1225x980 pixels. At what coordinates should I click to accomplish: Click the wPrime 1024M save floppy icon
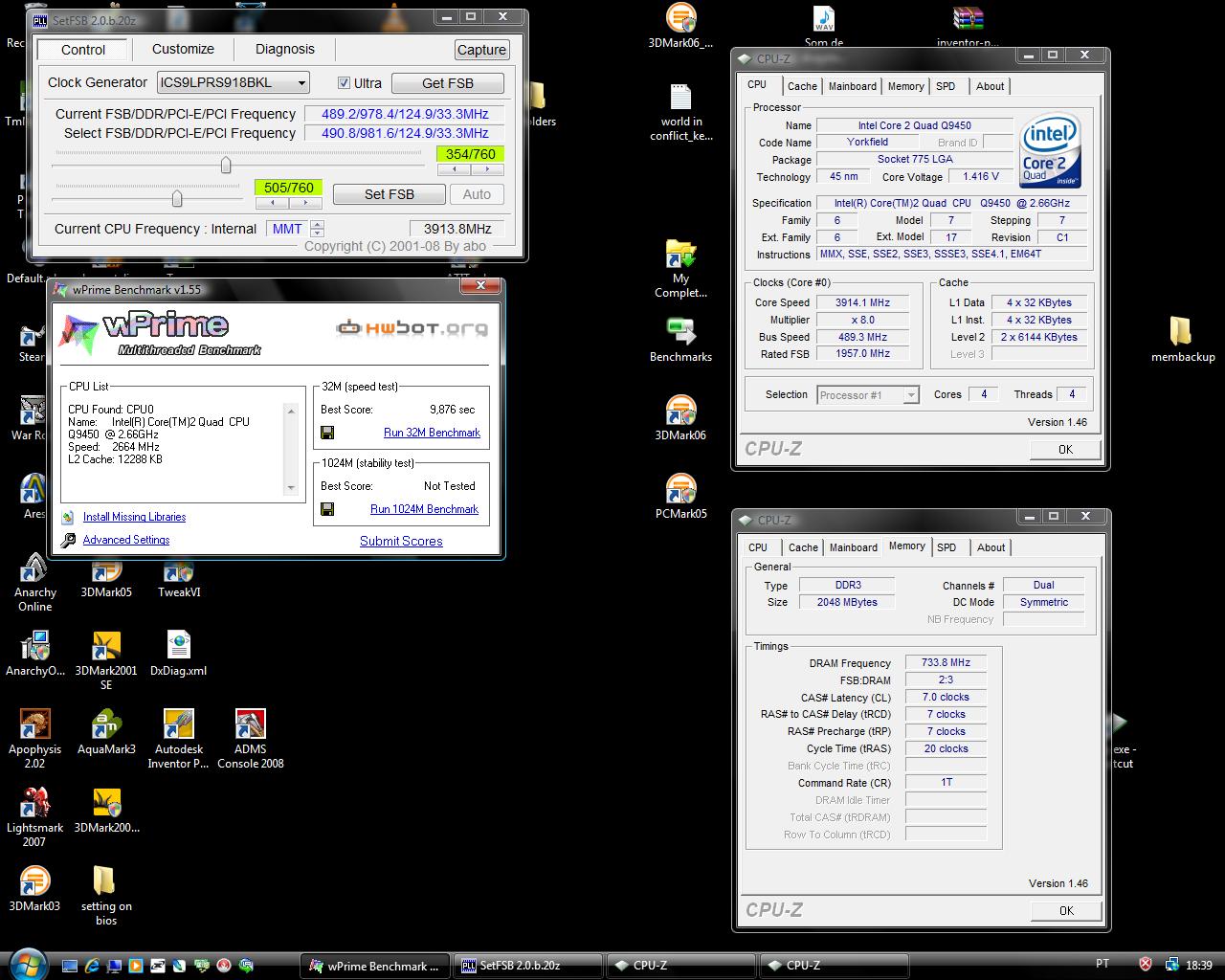tap(327, 509)
